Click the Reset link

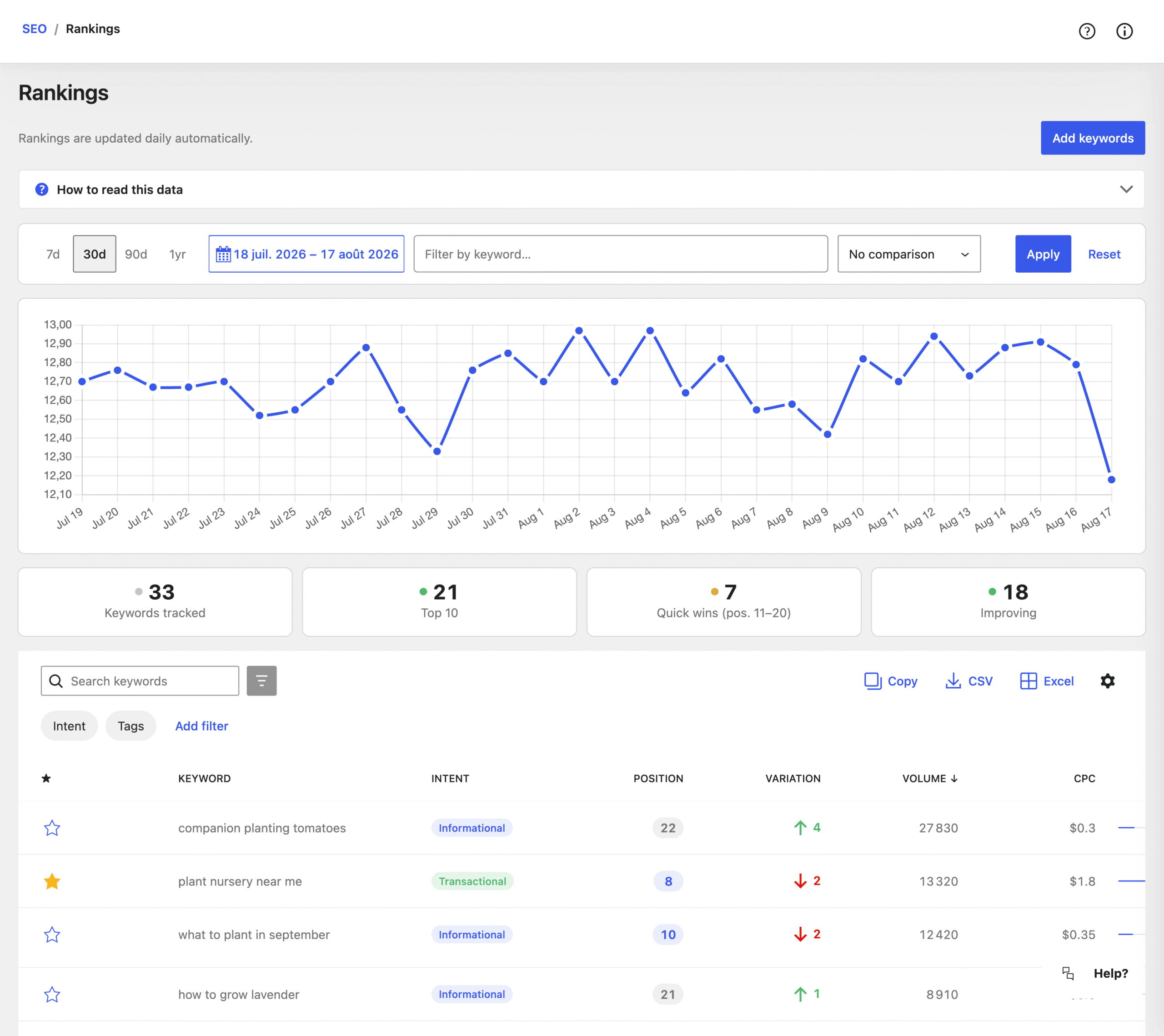click(1104, 254)
